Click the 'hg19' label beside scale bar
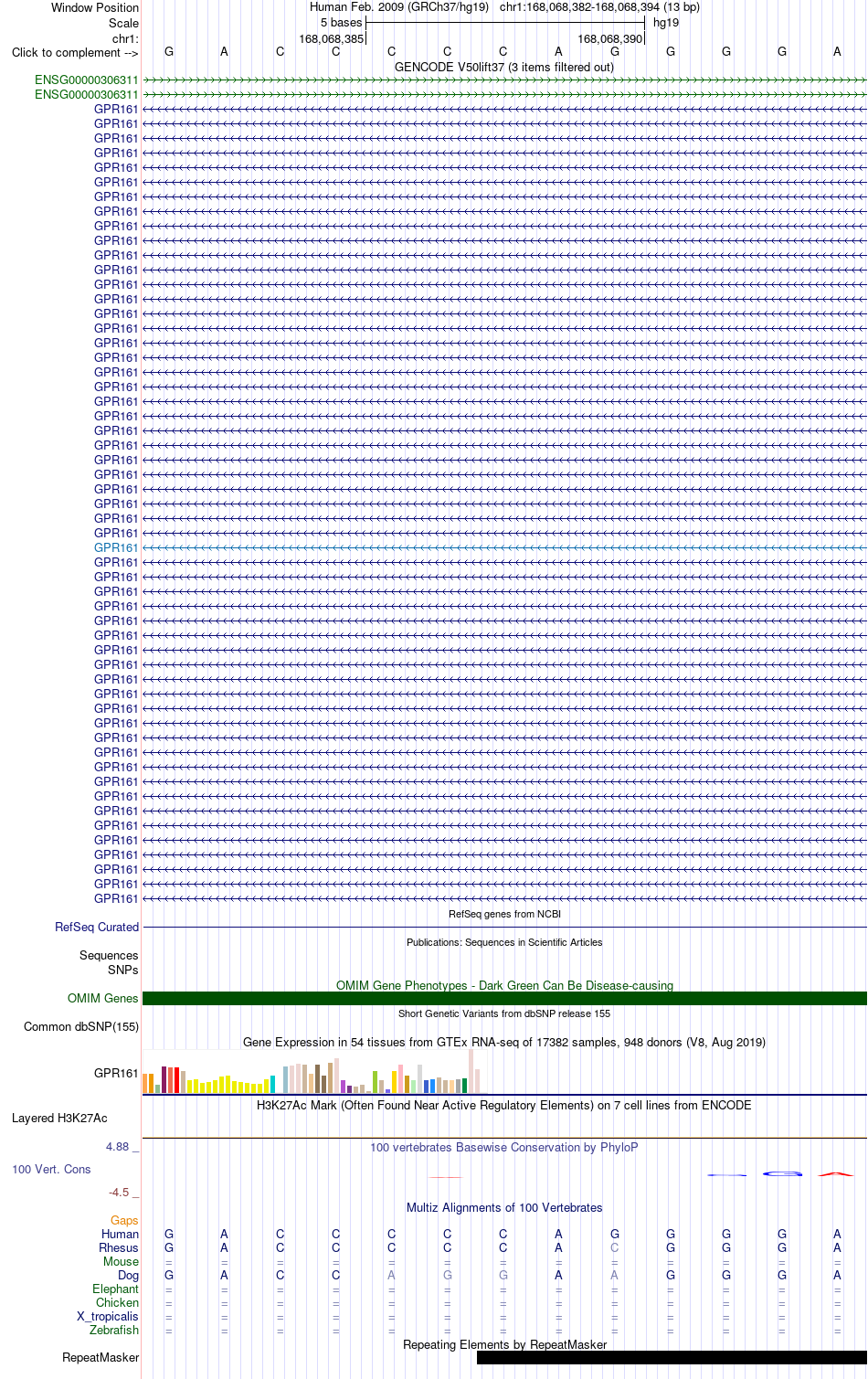Screen dimensions: 868x1379 (x=666, y=22)
